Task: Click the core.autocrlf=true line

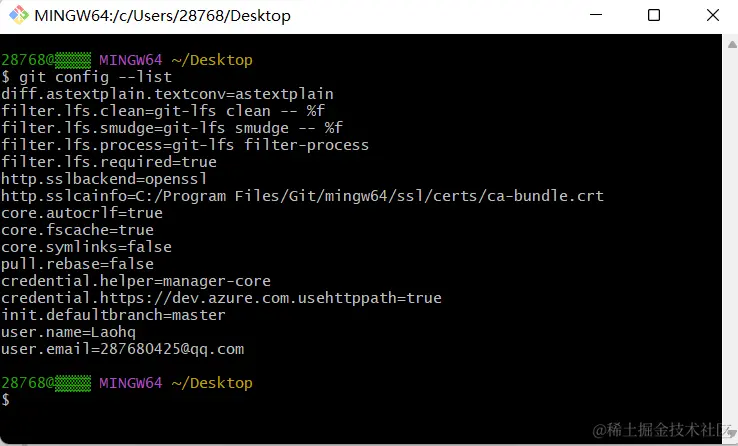Action: [x=82, y=213]
